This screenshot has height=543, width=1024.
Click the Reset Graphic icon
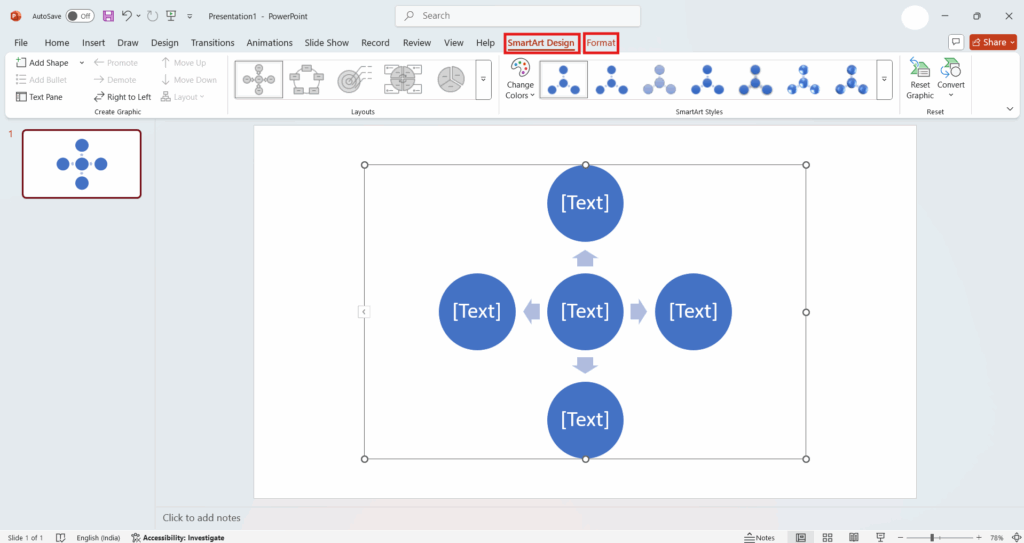(x=920, y=79)
